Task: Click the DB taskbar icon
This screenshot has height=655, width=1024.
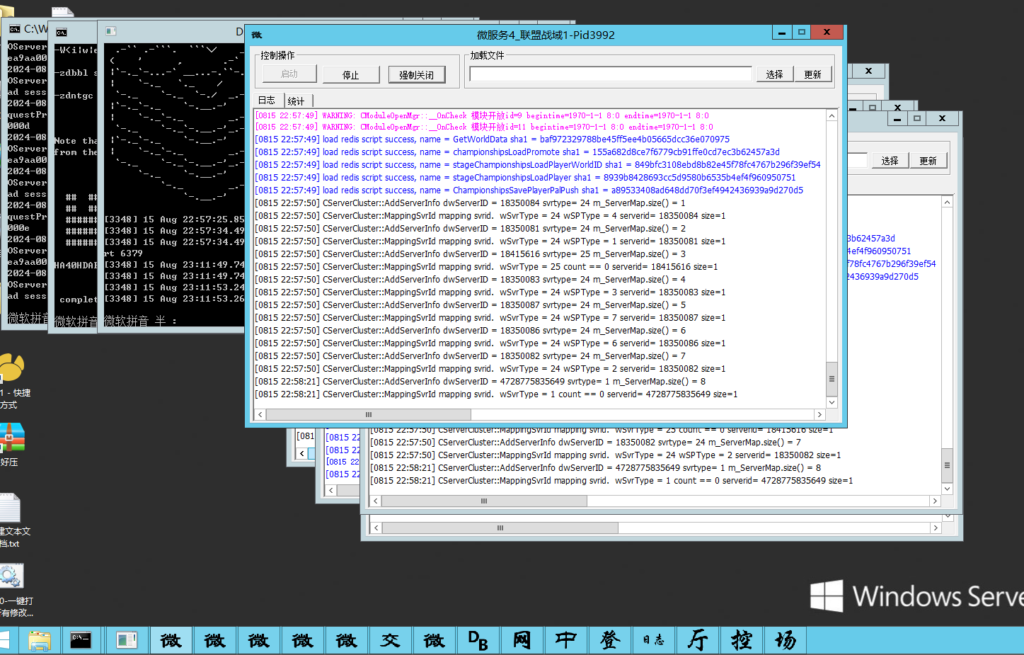Action: tap(477, 640)
